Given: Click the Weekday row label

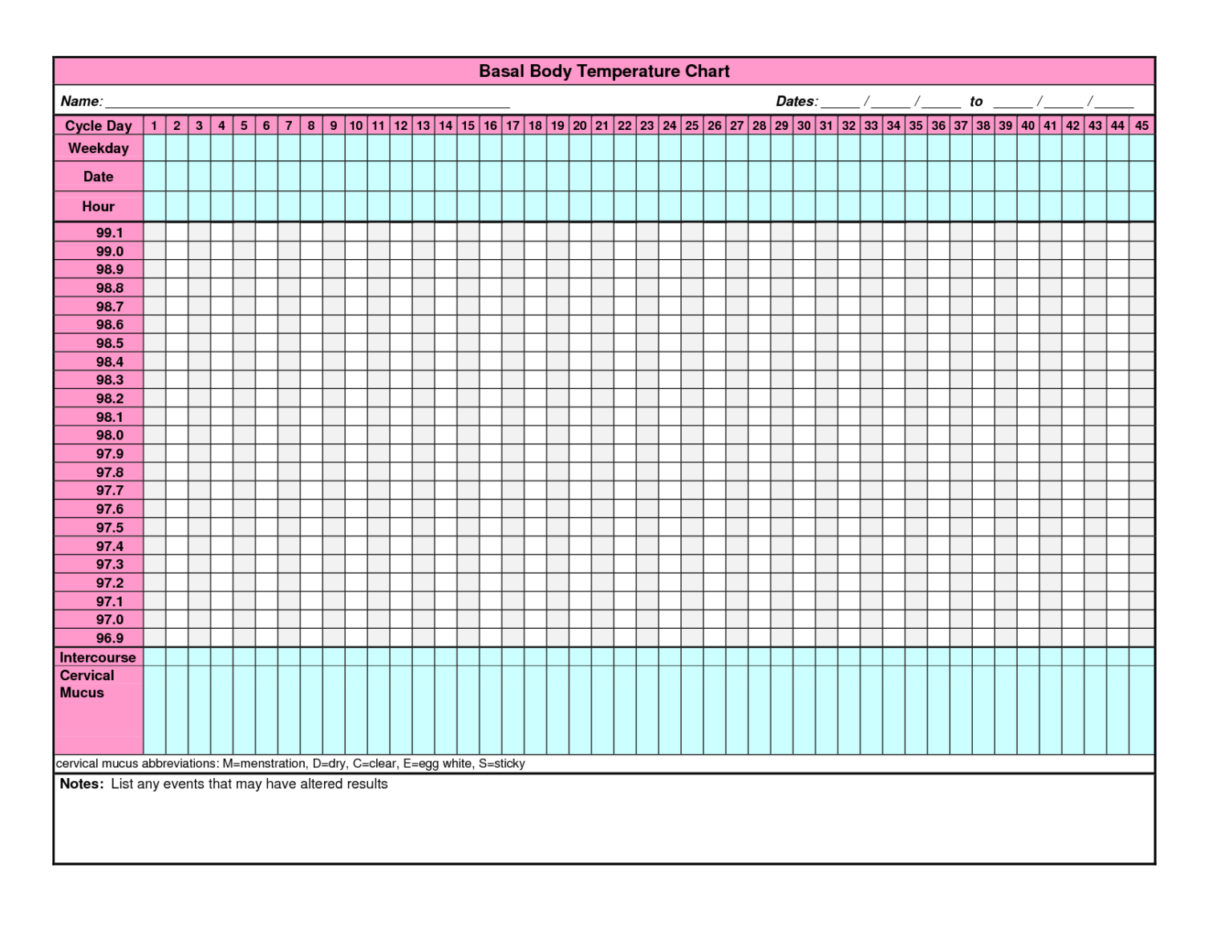Looking at the screenshot, I should 98,148.
